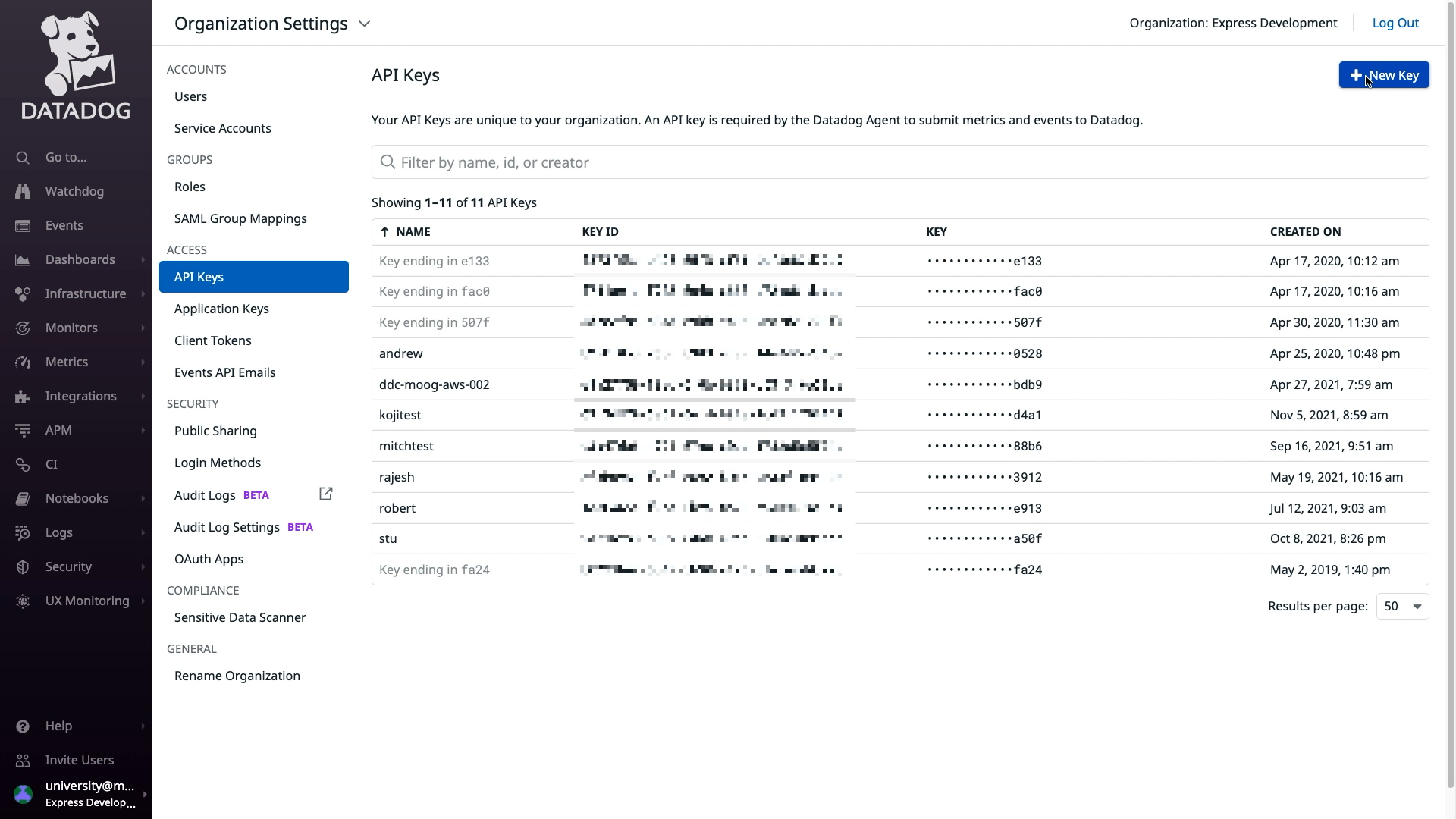Click the Integrations puzzle piece icon
This screenshot has height=819, width=1456.
click(x=23, y=397)
